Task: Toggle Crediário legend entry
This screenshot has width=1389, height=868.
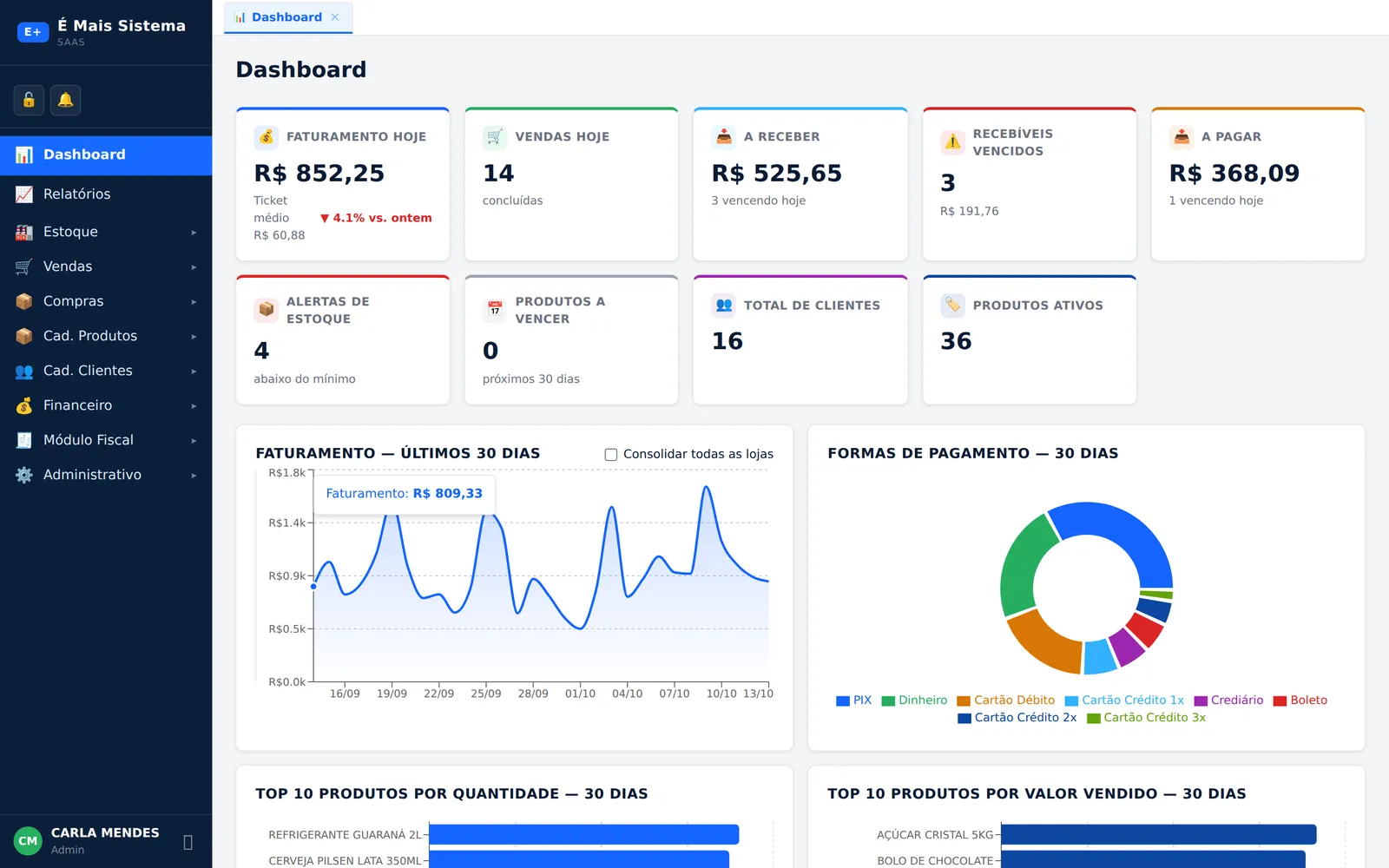Action: click(1228, 700)
